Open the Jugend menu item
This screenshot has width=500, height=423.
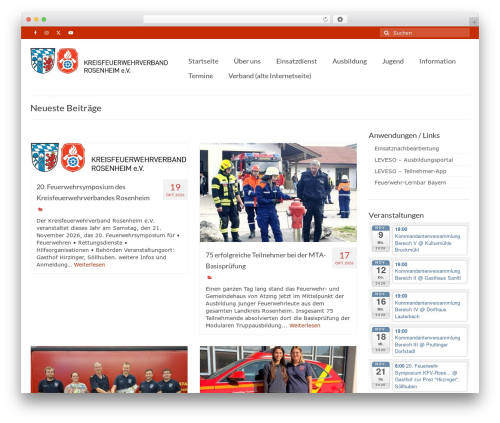(393, 61)
